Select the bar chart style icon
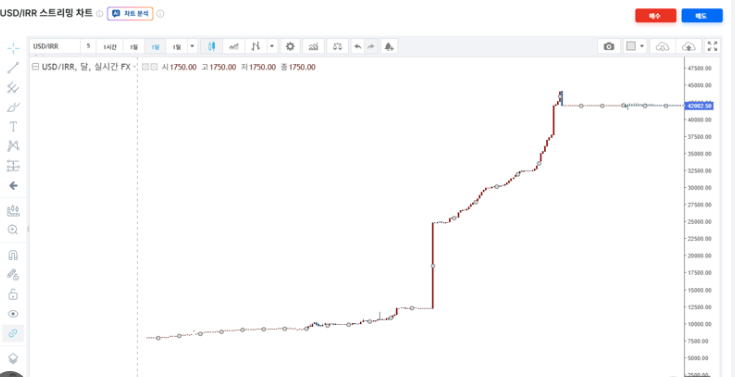The image size is (735, 377). [x=256, y=46]
